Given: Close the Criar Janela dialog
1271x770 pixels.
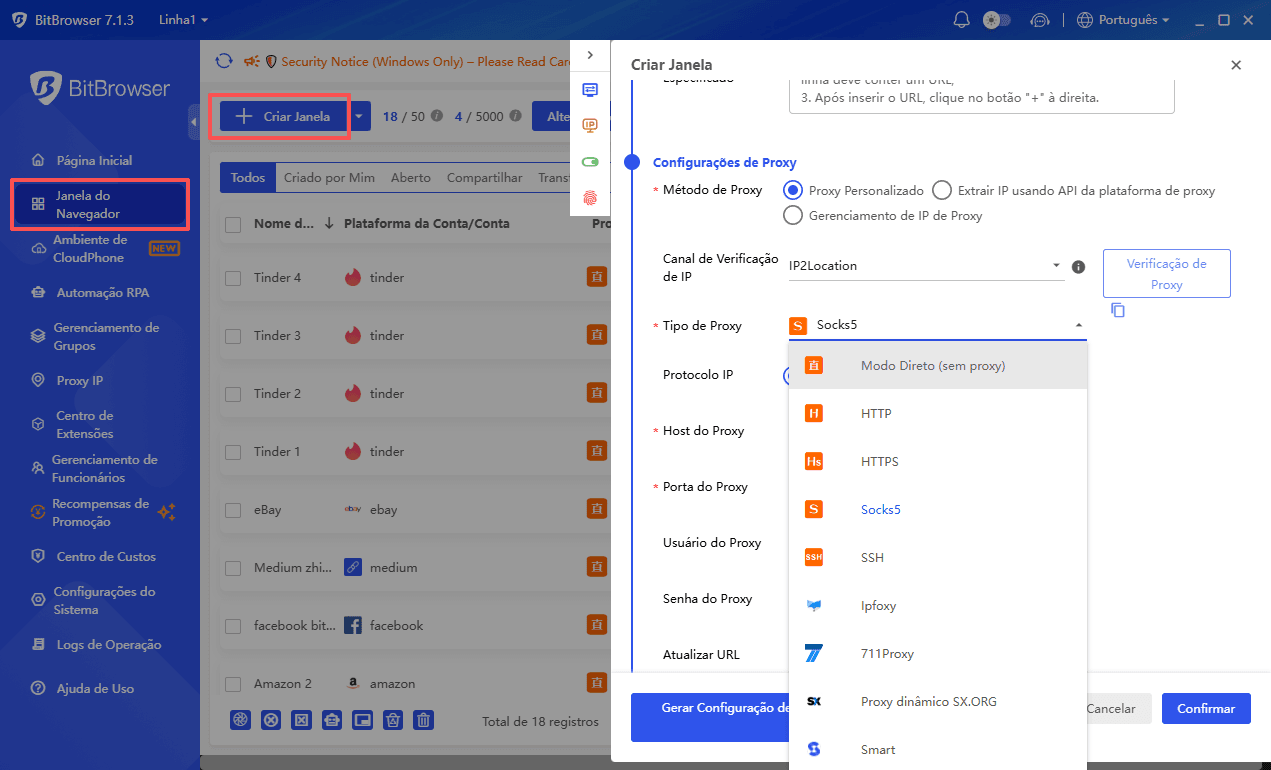Looking at the screenshot, I should (1236, 65).
